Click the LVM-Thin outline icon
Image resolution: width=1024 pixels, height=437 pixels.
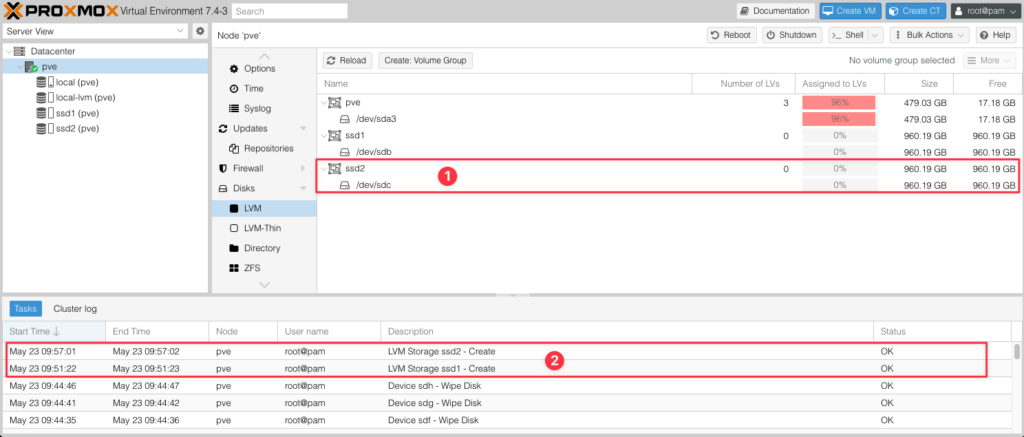(234, 228)
